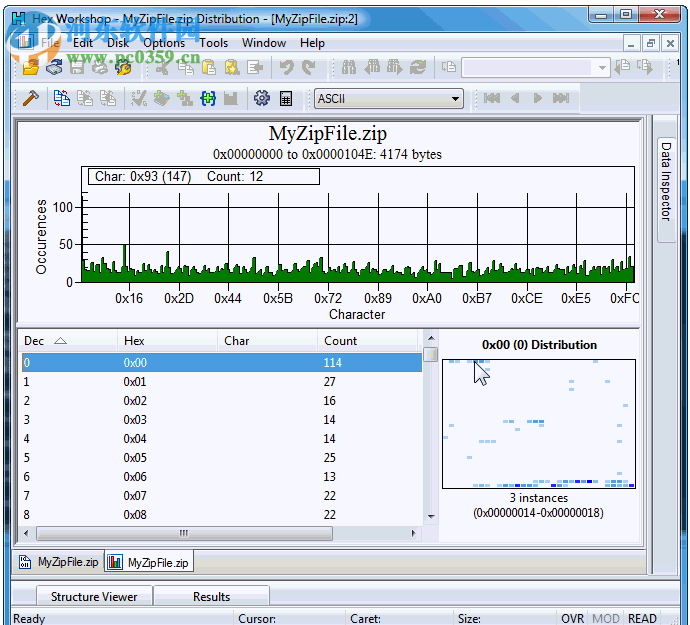Click the Undo arrow icon
Screen dimensions: 690x625
coord(286,67)
